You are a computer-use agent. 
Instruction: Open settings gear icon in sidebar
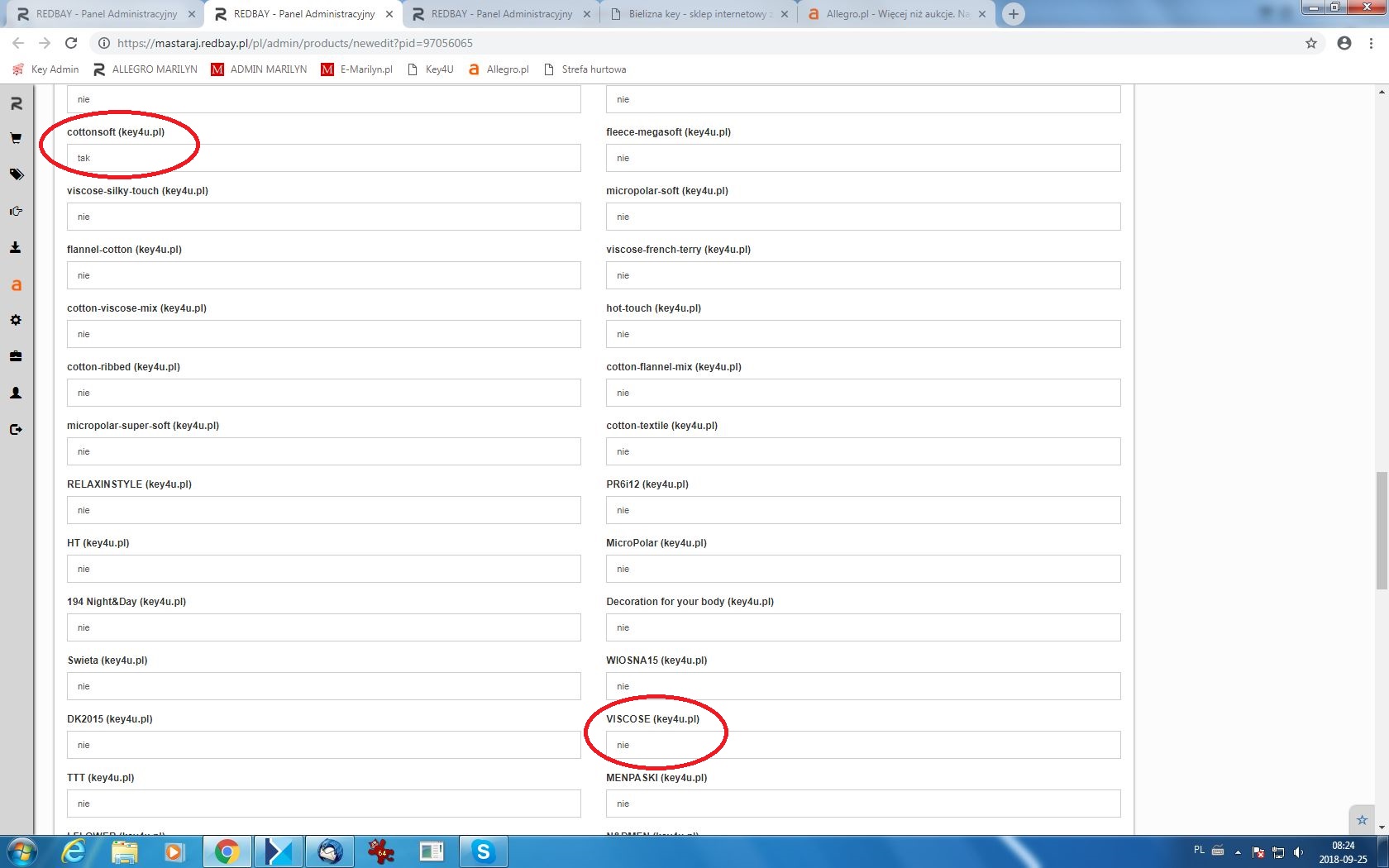[x=16, y=320]
